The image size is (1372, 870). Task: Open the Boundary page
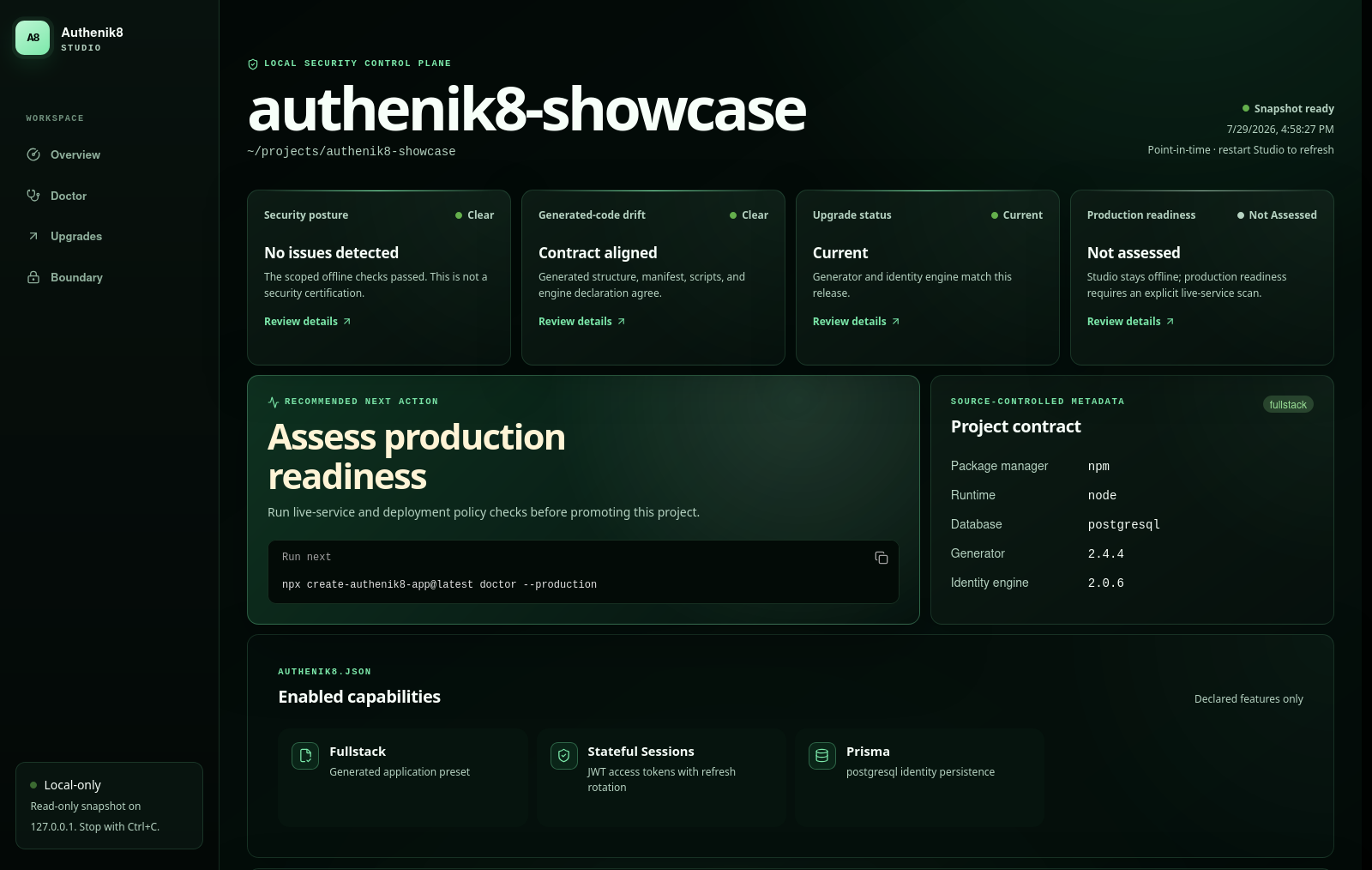110,277
